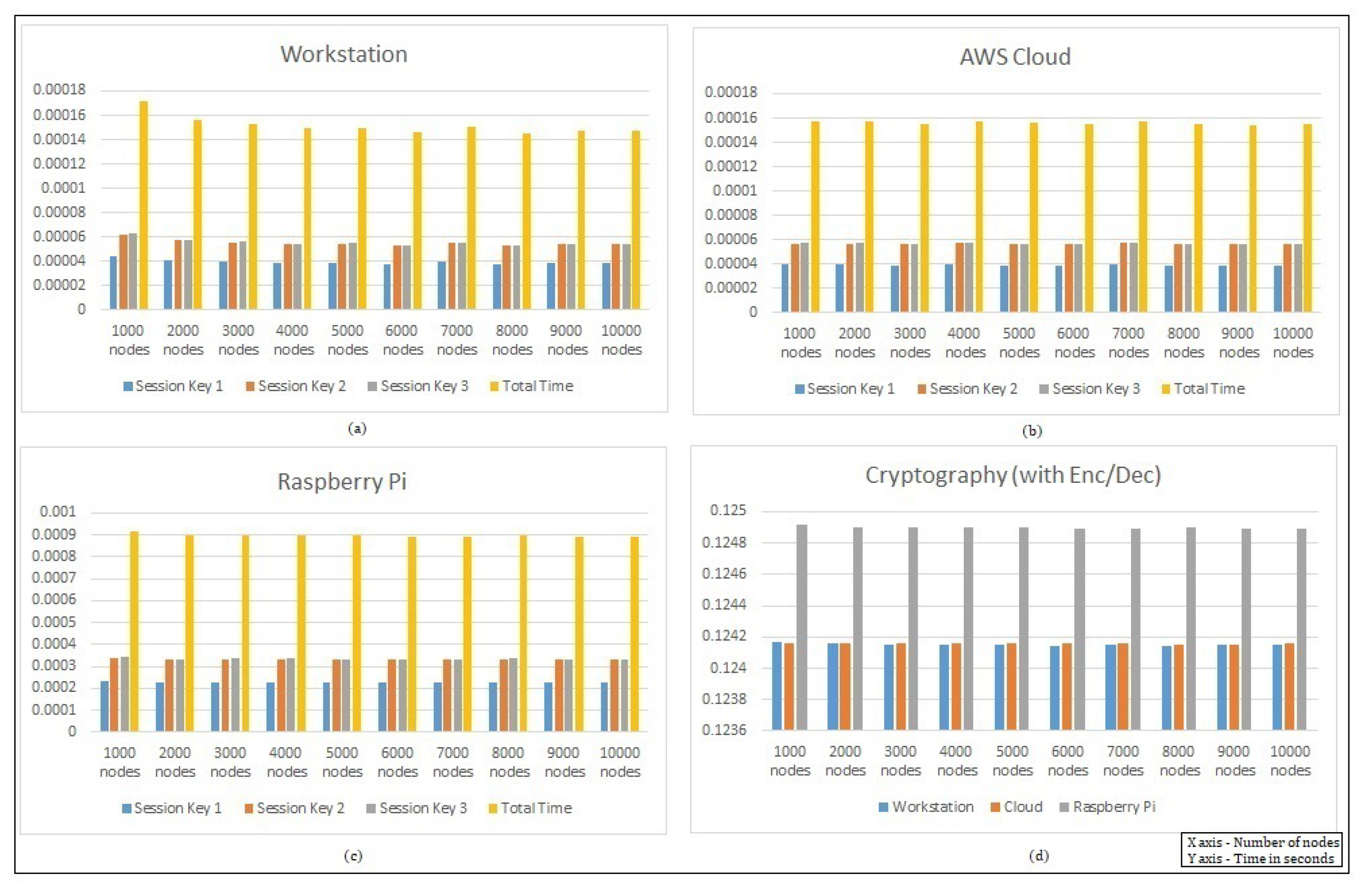
Task: Click Total Time legend label in AWS Cloud chart
Action: 1209,389
